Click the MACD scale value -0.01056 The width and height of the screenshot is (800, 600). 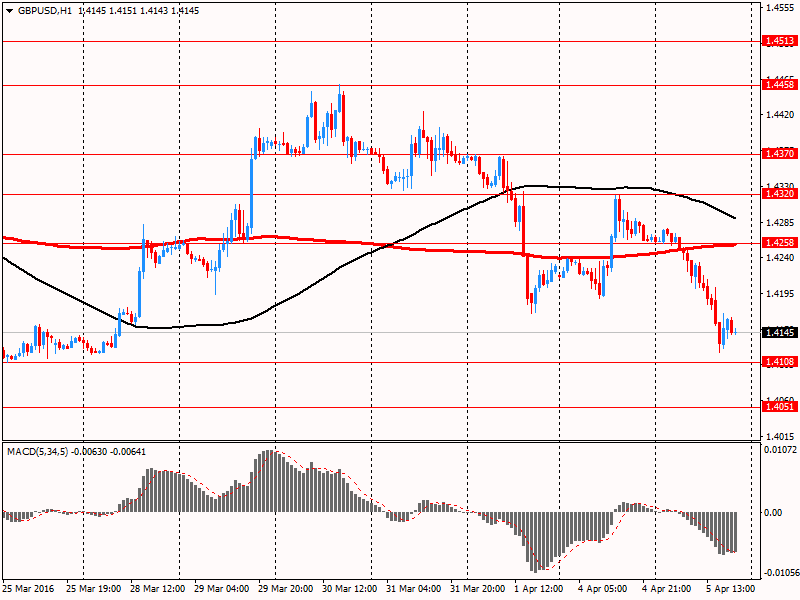[x=780, y=573]
